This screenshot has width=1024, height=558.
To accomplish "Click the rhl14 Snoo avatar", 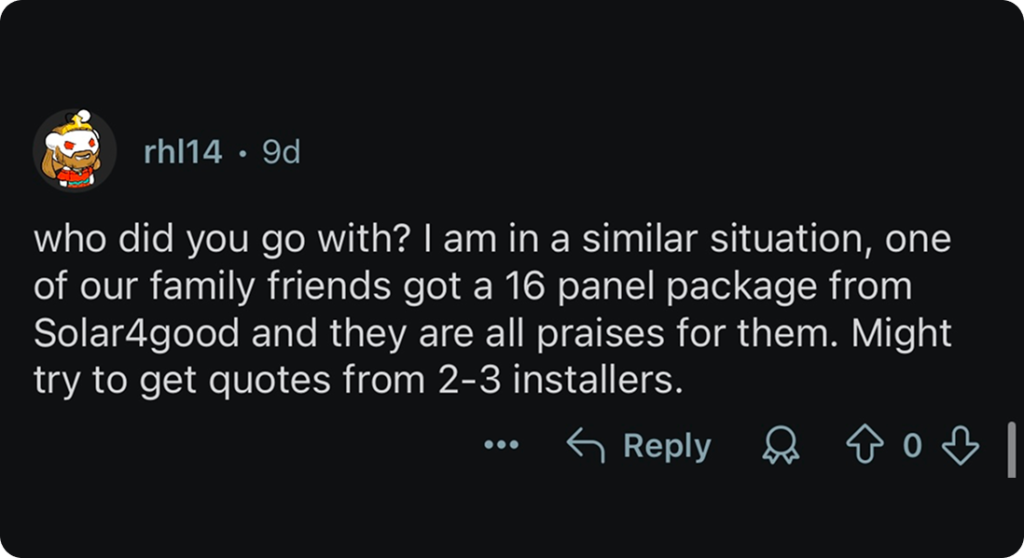I will (75, 151).
